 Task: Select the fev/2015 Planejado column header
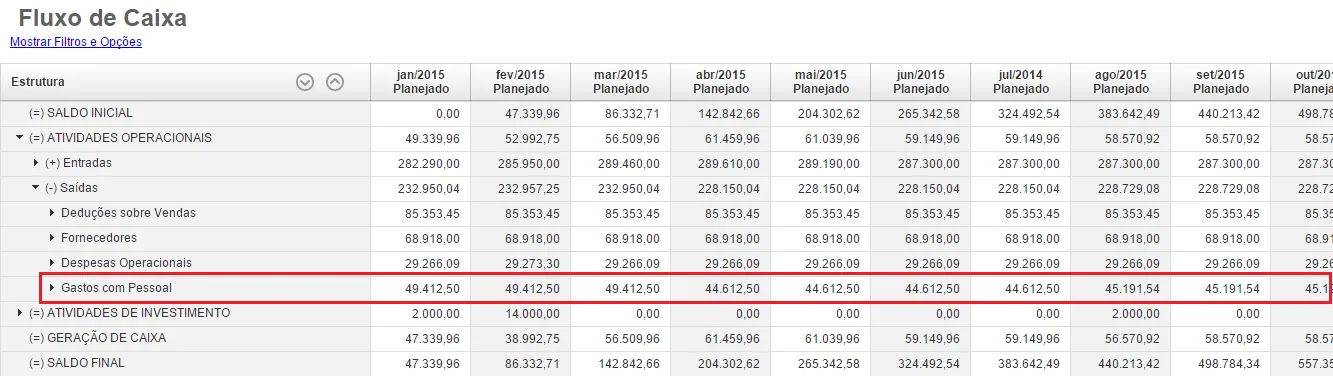520,82
